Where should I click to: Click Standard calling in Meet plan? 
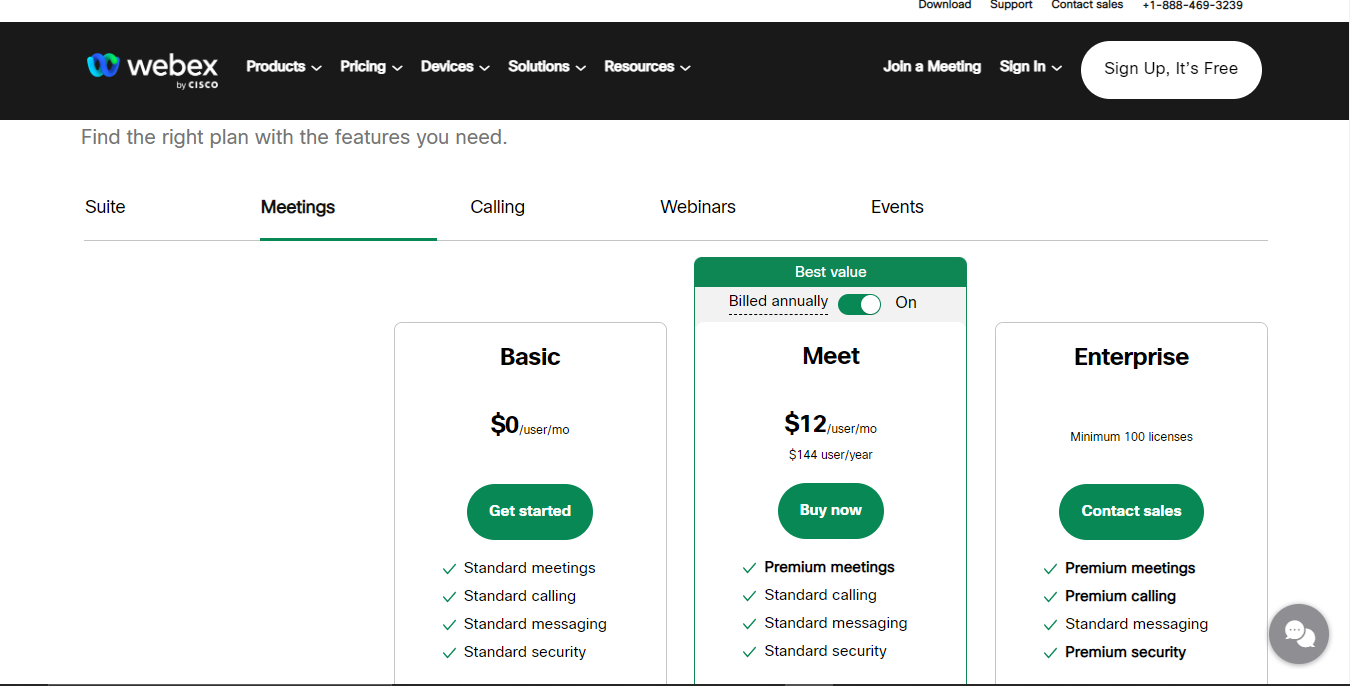coord(820,595)
